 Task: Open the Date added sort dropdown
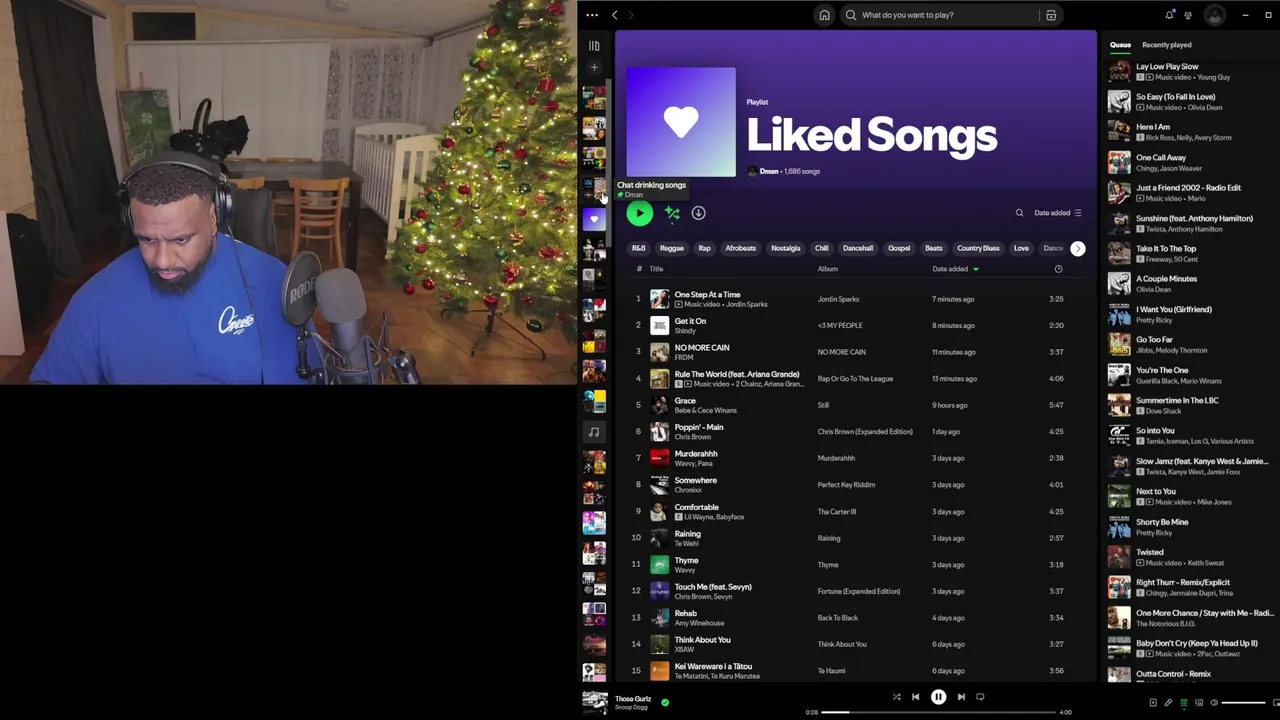1057,213
